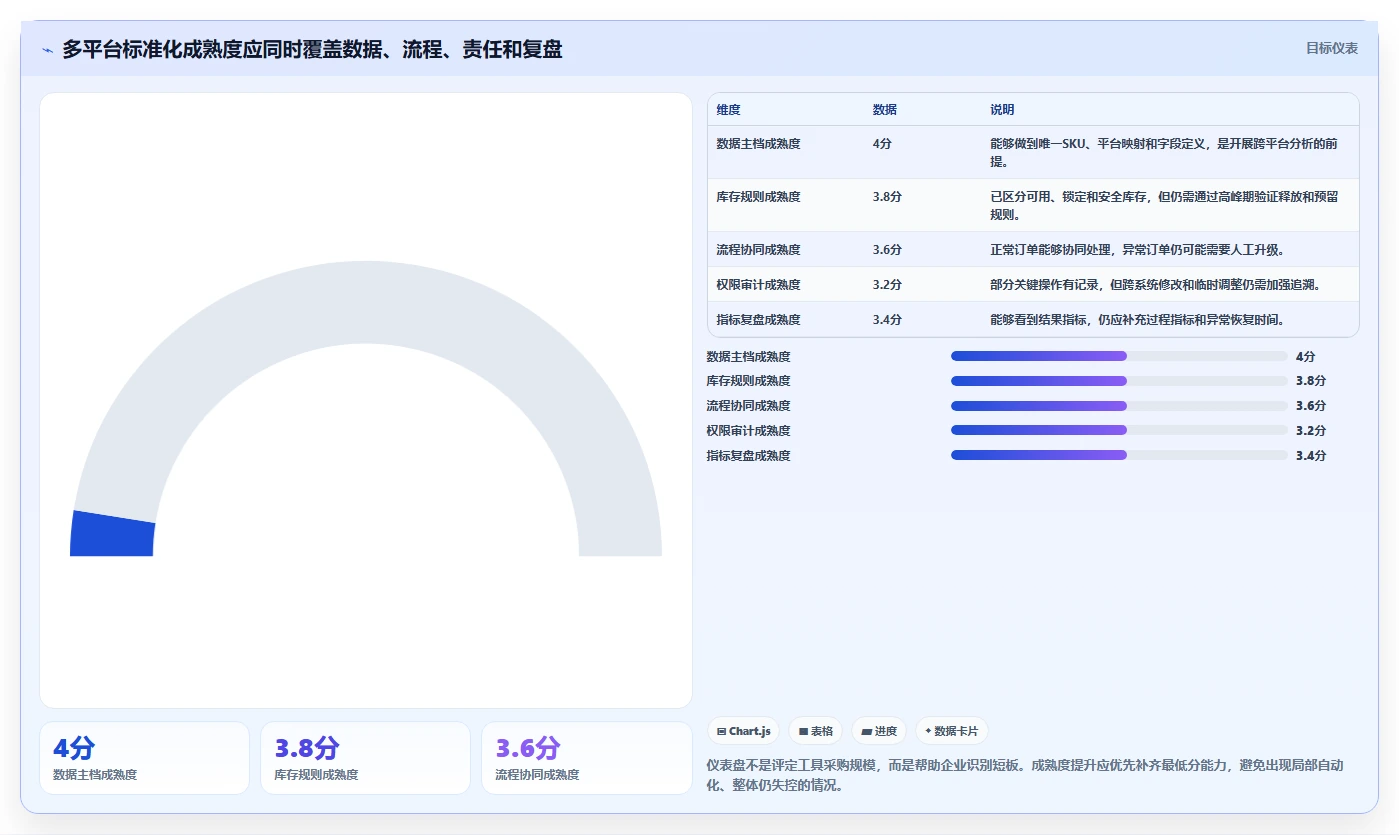
Task: Click the 3.2分 cell in the table
Action: [887, 285]
